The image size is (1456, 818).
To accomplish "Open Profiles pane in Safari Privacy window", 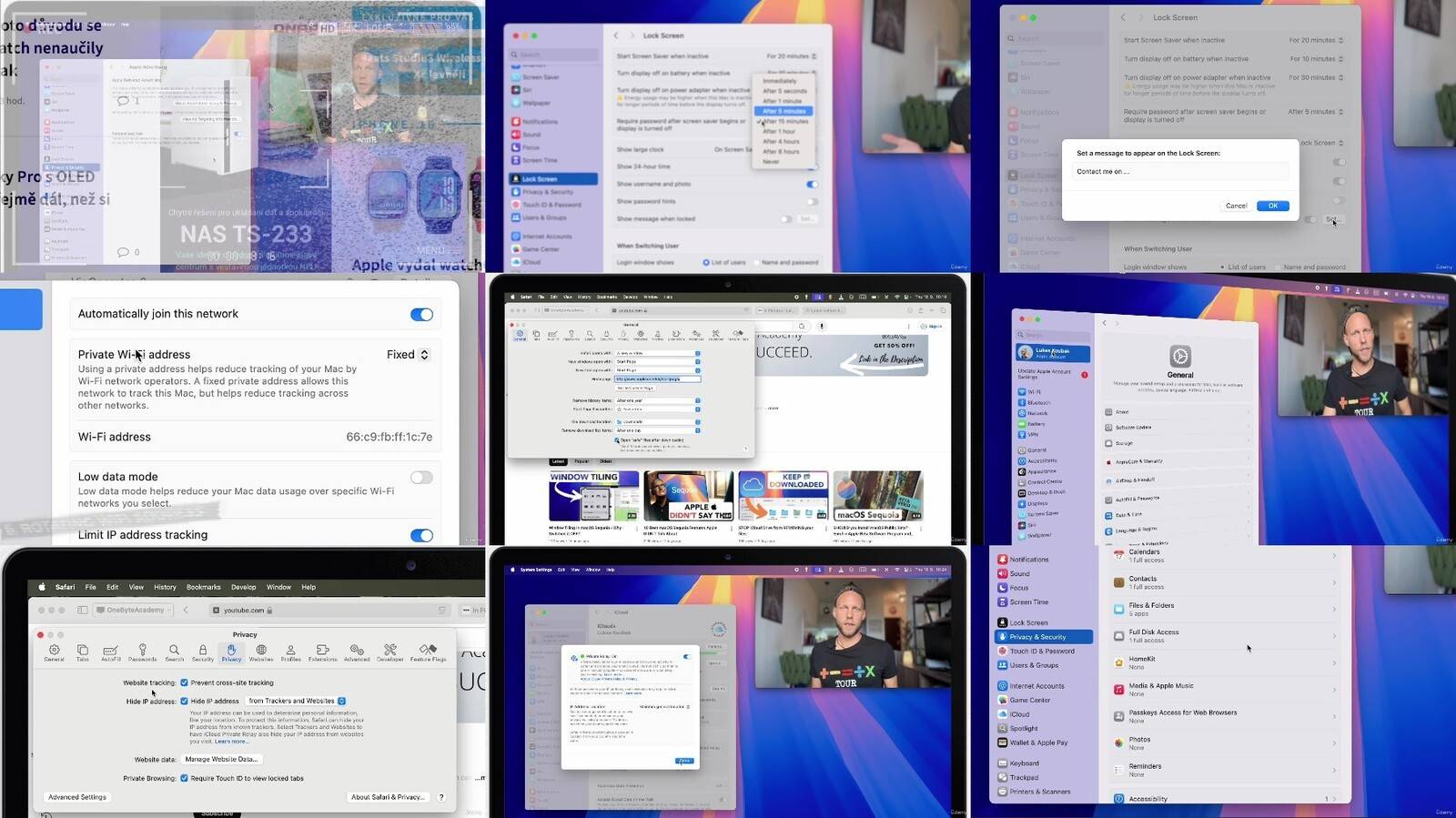I will click(290, 652).
